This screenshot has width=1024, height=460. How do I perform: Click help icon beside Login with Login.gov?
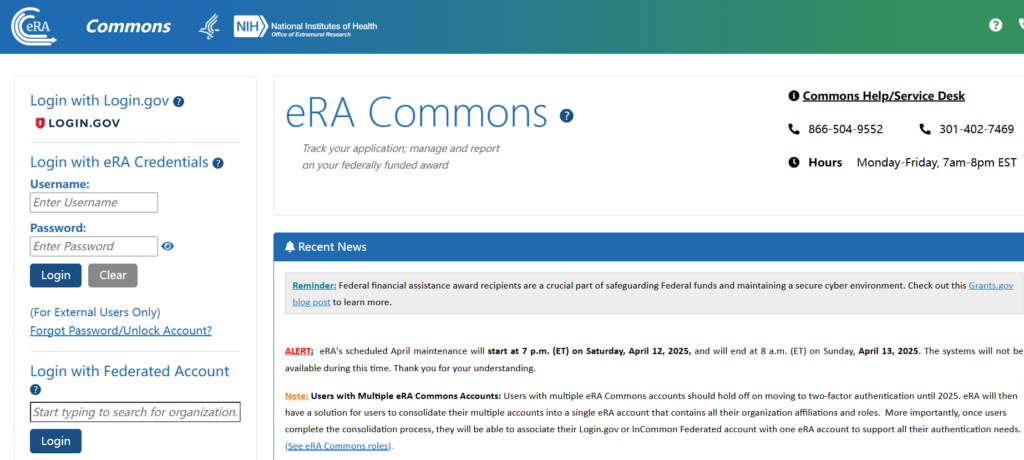179,101
